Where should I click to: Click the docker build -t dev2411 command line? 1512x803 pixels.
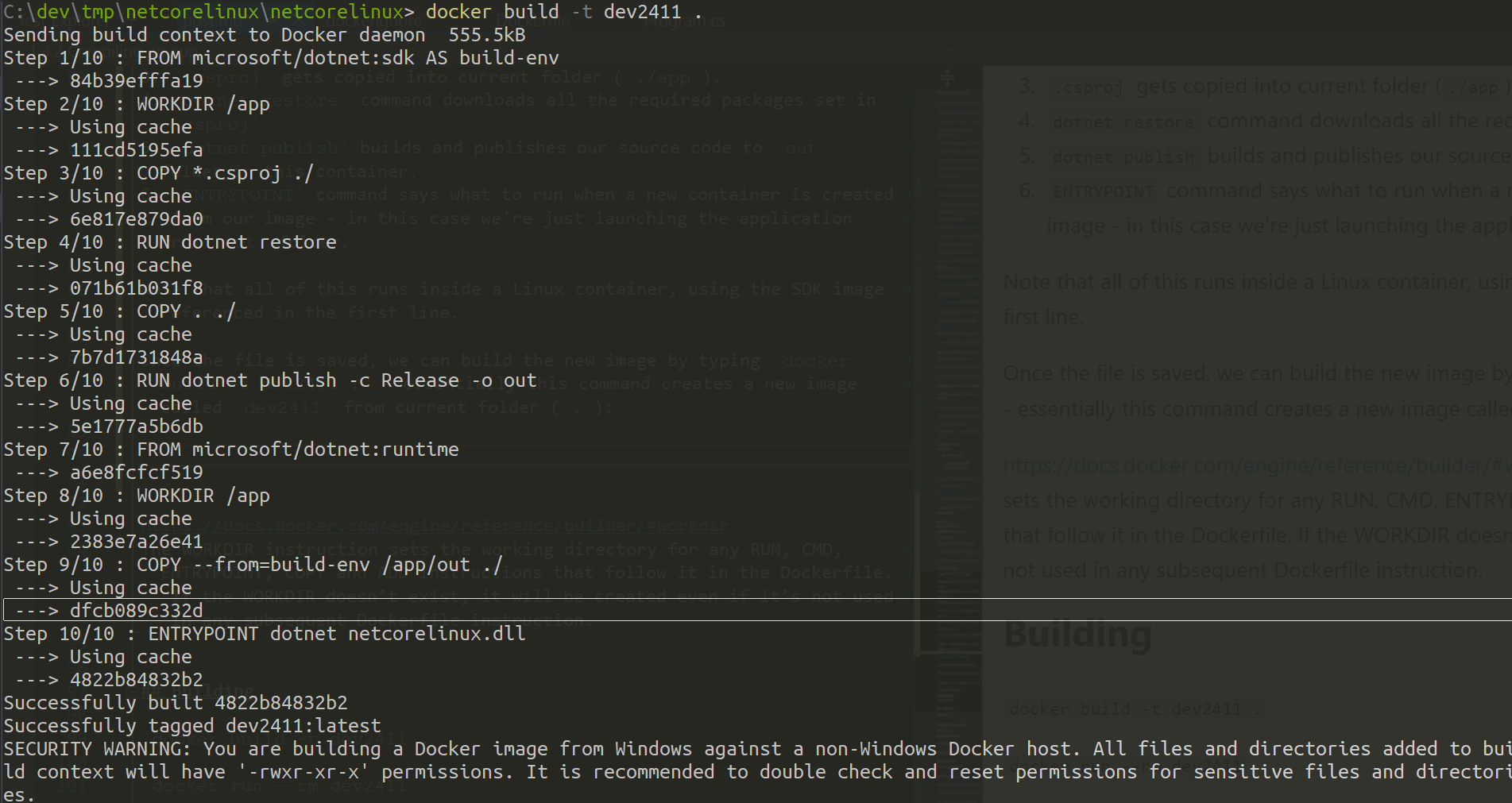pyautogui.click(x=353, y=12)
